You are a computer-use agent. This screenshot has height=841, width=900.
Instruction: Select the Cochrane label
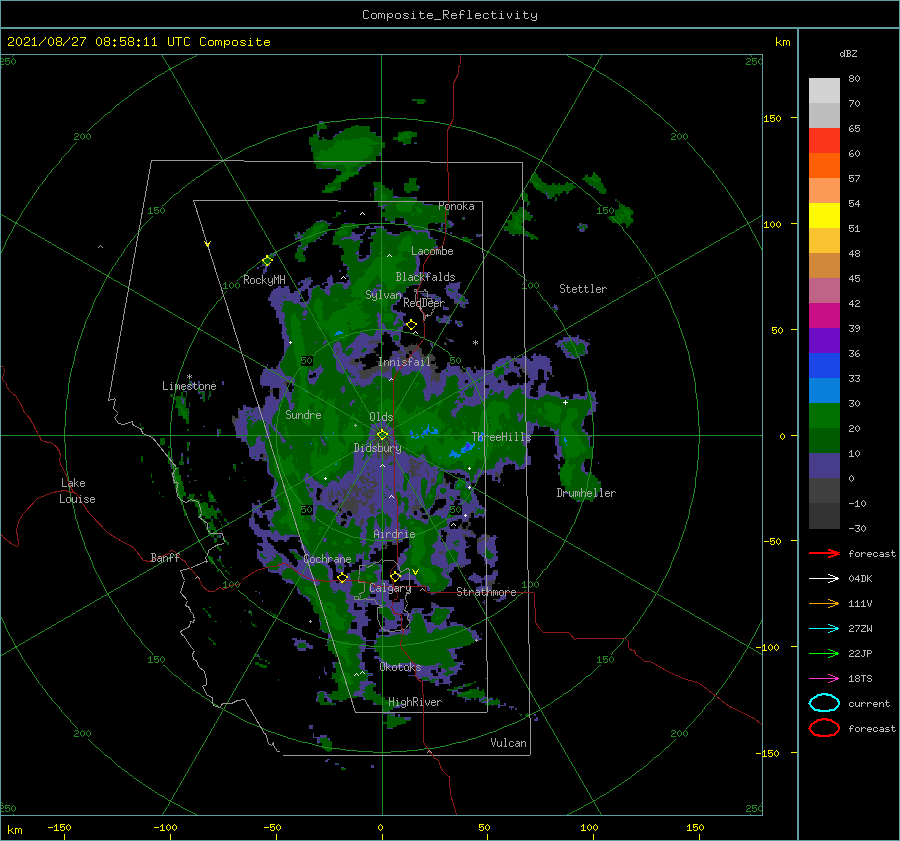pyautogui.click(x=327, y=559)
